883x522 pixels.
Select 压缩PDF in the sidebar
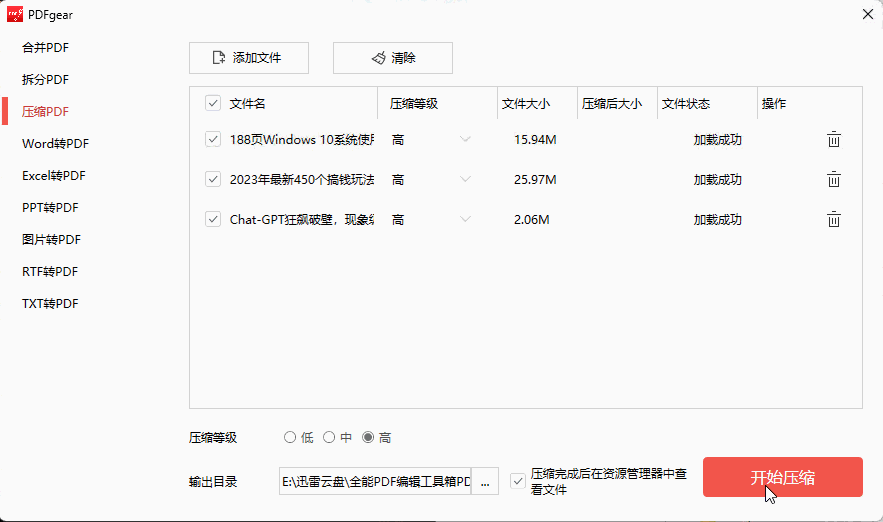click(45, 111)
